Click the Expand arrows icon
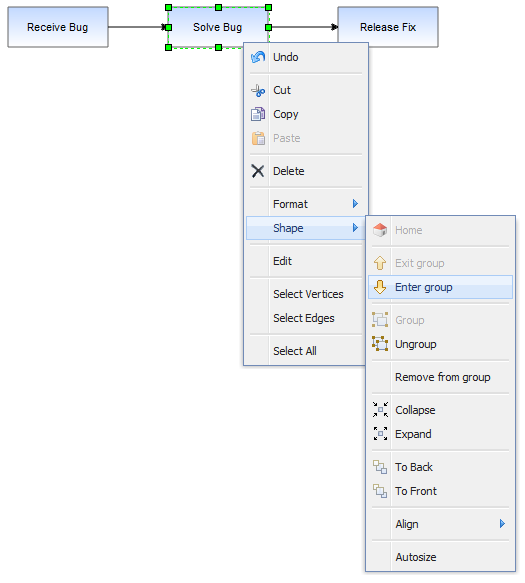 coord(380,434)
